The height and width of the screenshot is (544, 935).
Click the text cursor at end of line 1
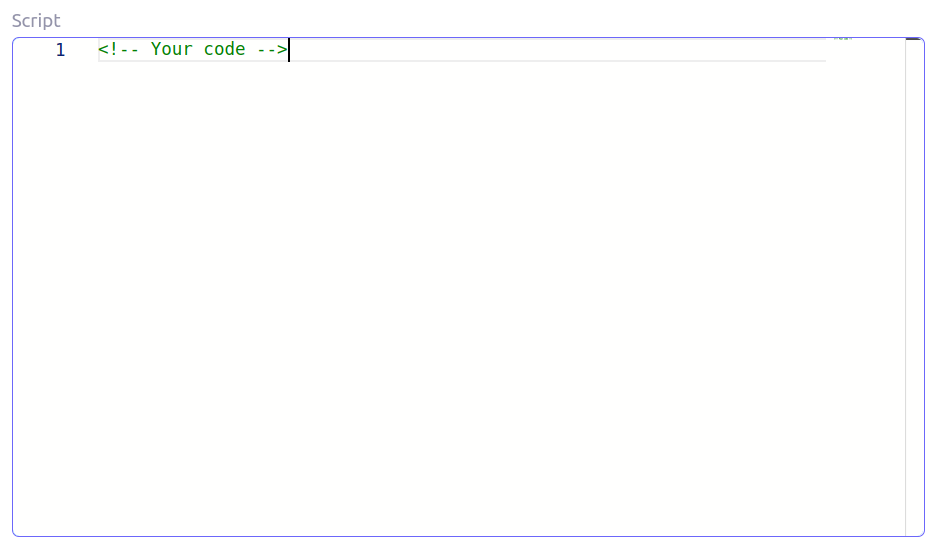289,50
